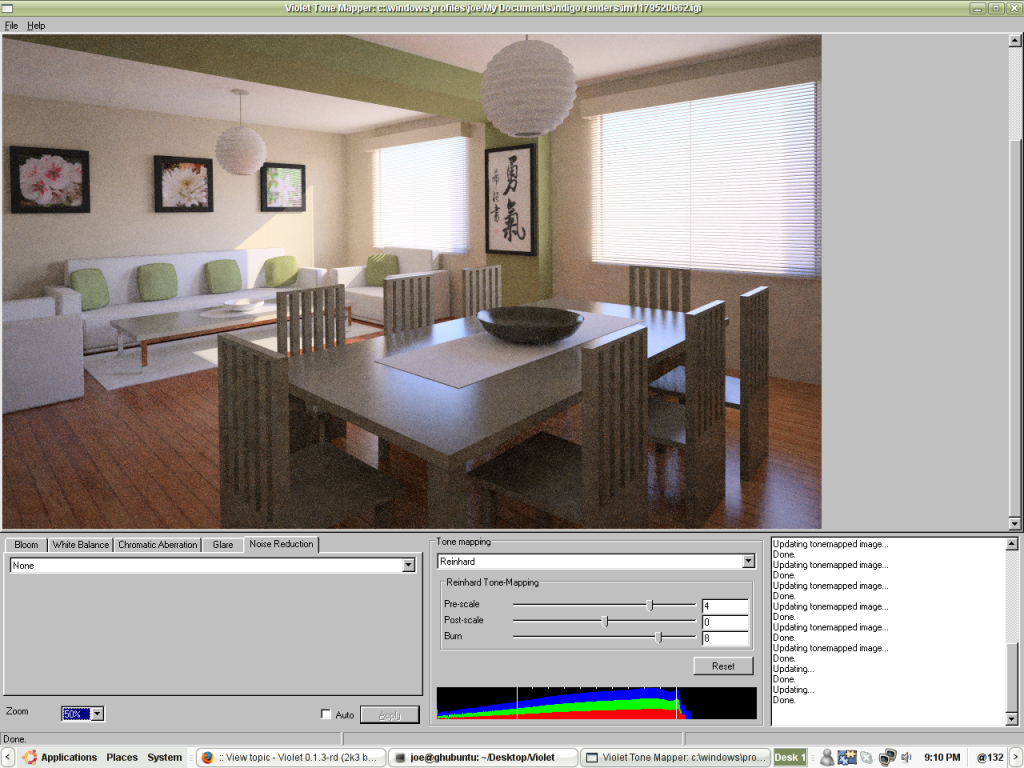The width and height of the screenshot is (1024, 768).
Task: Click the user presence tray icon
Action: click(827, 758)
